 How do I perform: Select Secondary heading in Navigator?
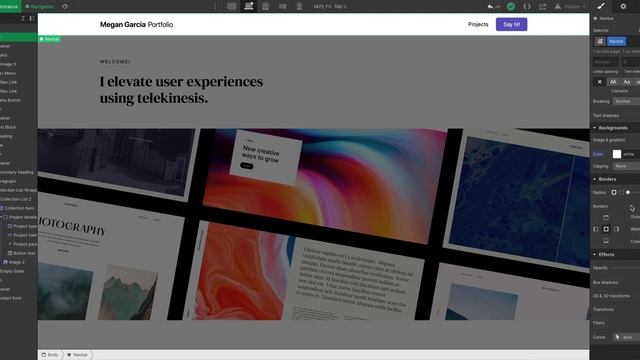coord(18,172)
